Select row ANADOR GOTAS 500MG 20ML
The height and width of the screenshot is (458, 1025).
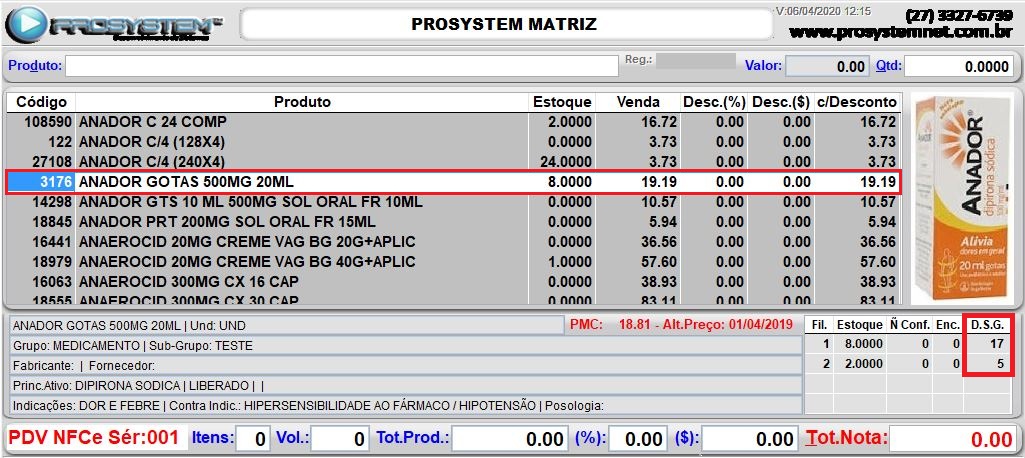[452, 182]
